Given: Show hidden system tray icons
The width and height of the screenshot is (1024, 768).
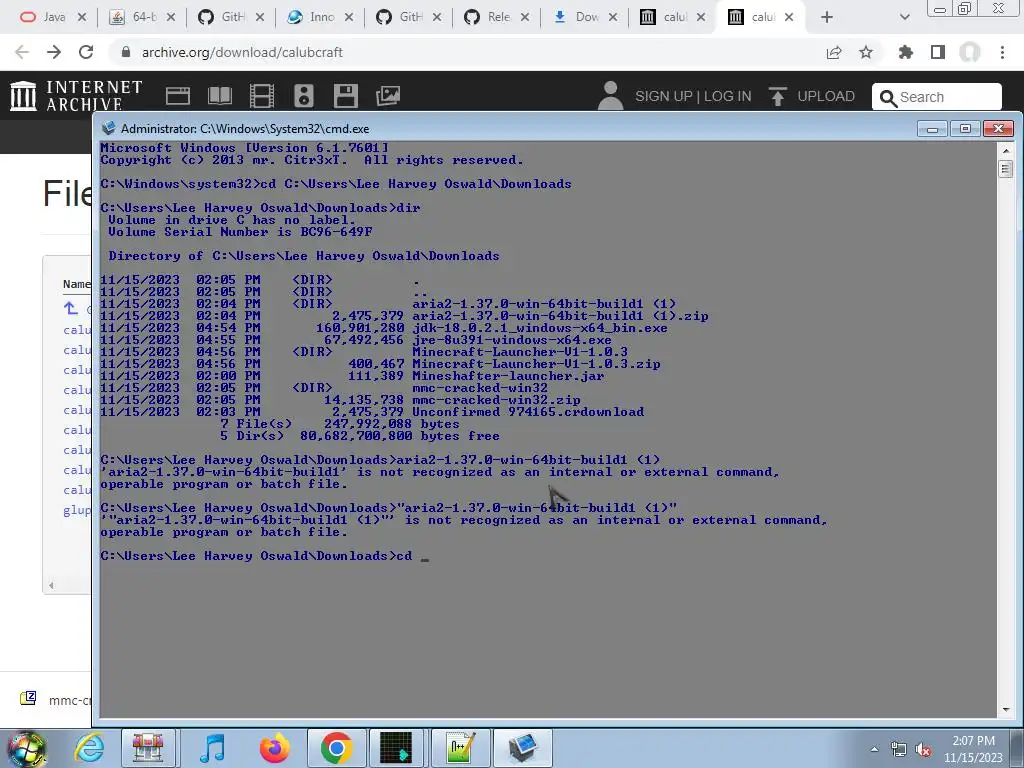Looking at the screenshot, I should coord(874,749).
